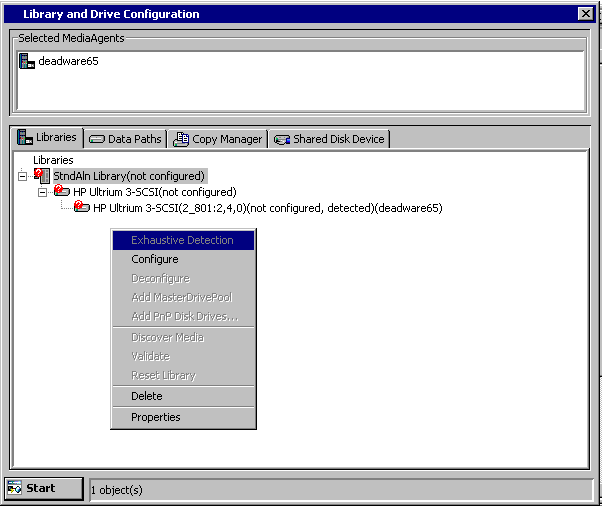Click the StndAln Library icon

(x=42, y=176)
